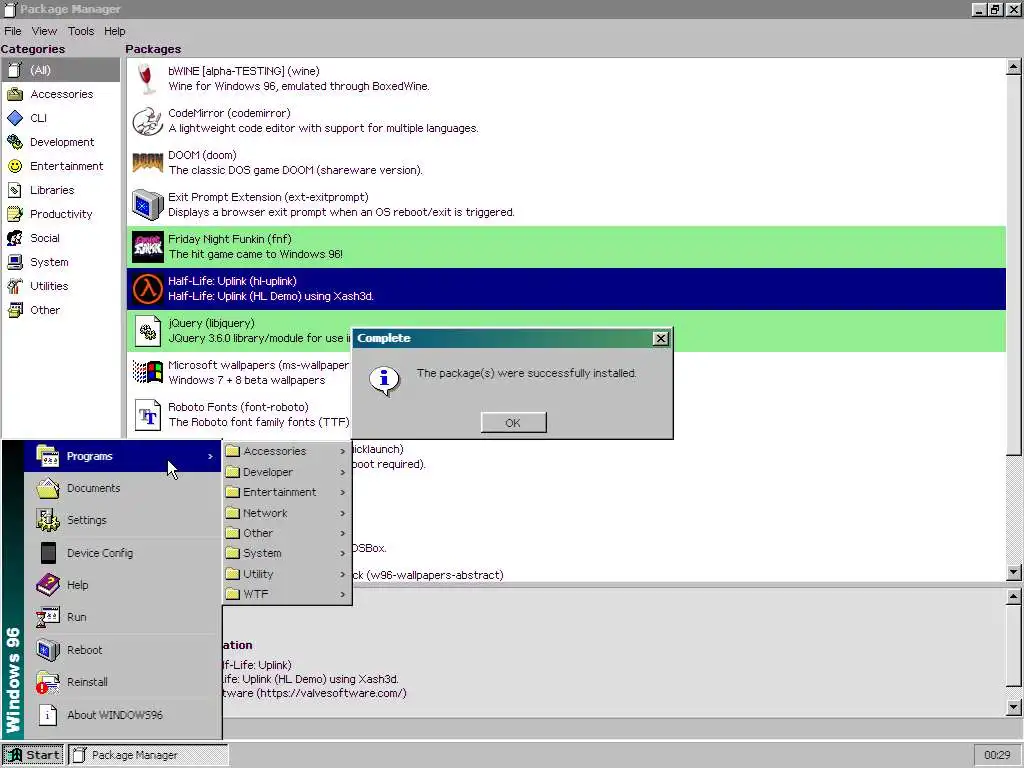
Task: Click the taskbar clock showing 00:29
Action: click(997, 755)
